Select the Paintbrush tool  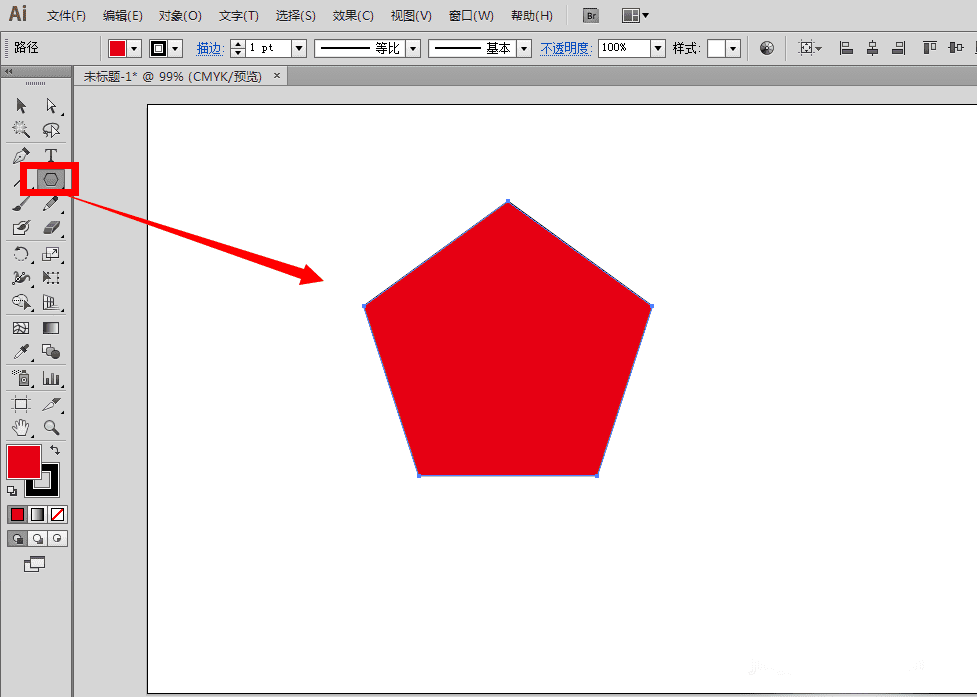pos(21,204)
